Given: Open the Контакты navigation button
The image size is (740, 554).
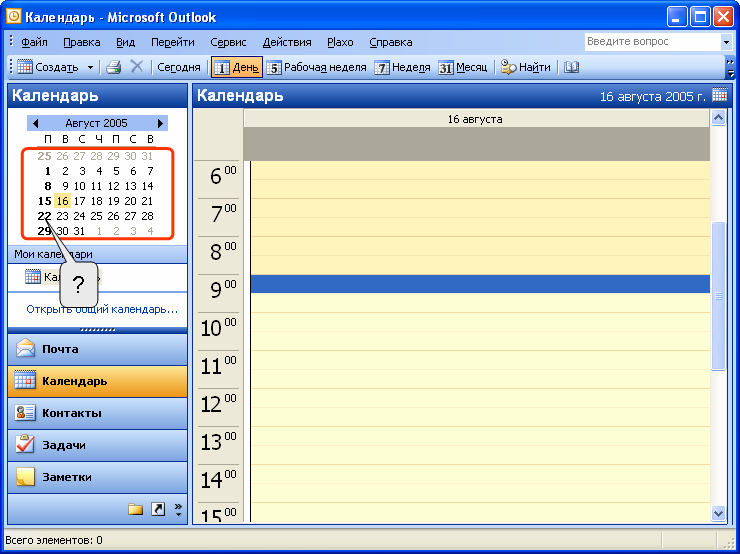Looking at the screenshot, I should pos(97,413).
